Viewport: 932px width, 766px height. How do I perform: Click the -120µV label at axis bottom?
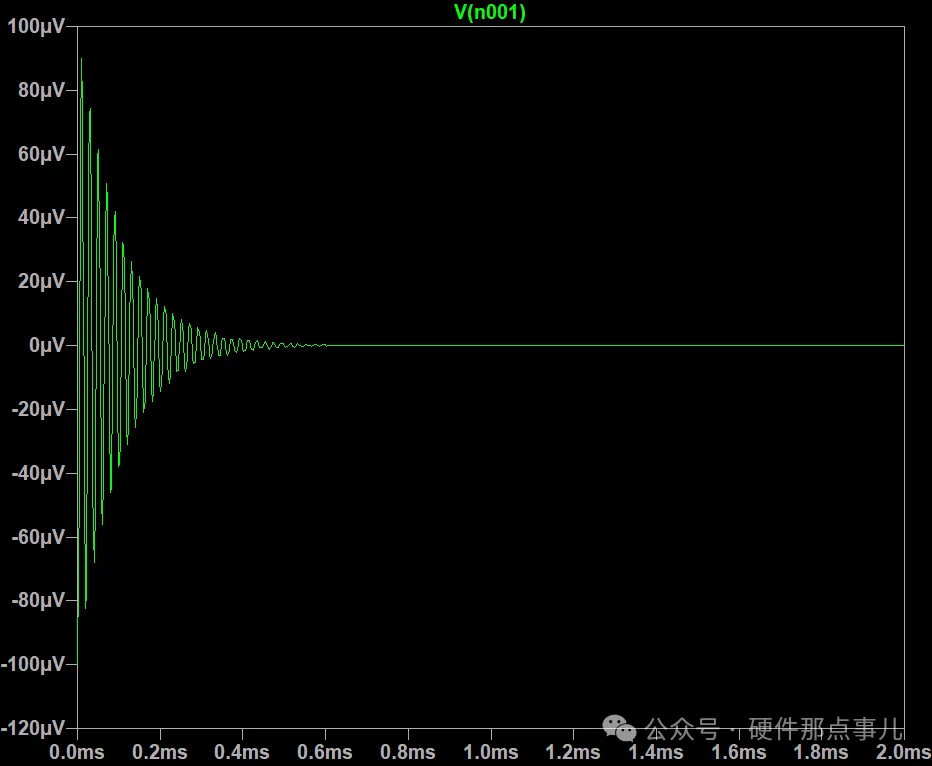click(33, 728)
